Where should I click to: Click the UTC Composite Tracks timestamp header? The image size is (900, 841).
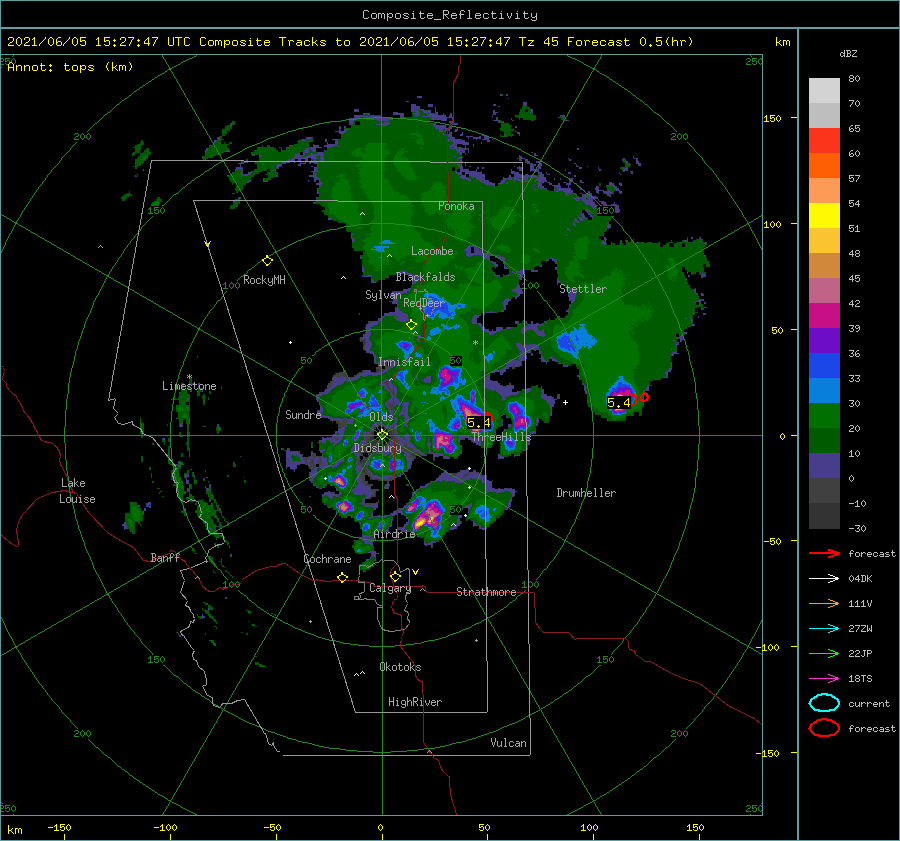tap(350, 42)
